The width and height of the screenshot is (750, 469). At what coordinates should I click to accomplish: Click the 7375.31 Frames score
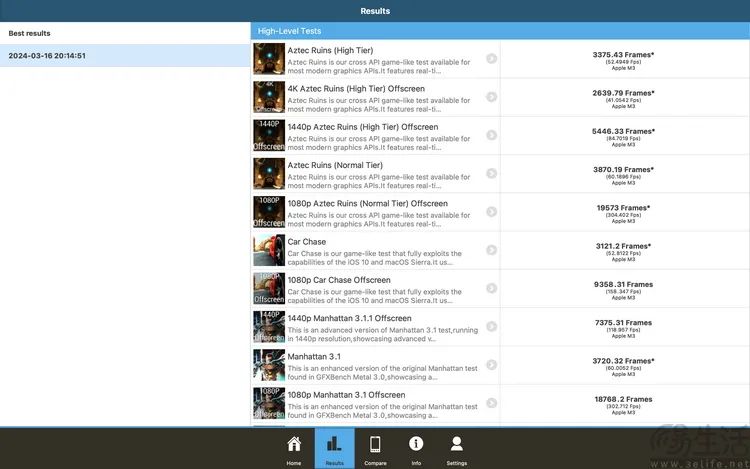click(x=623, y=322)
